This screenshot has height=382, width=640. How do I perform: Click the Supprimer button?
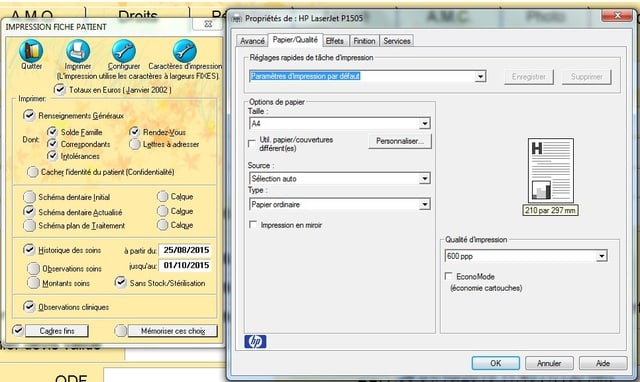[587, 77]
